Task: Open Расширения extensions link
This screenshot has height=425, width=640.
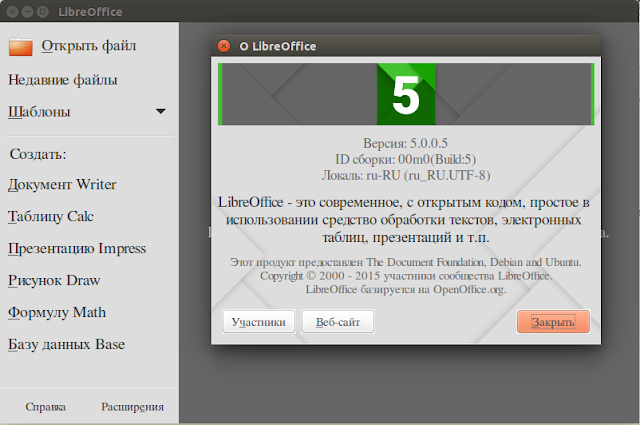Action: 133,407
